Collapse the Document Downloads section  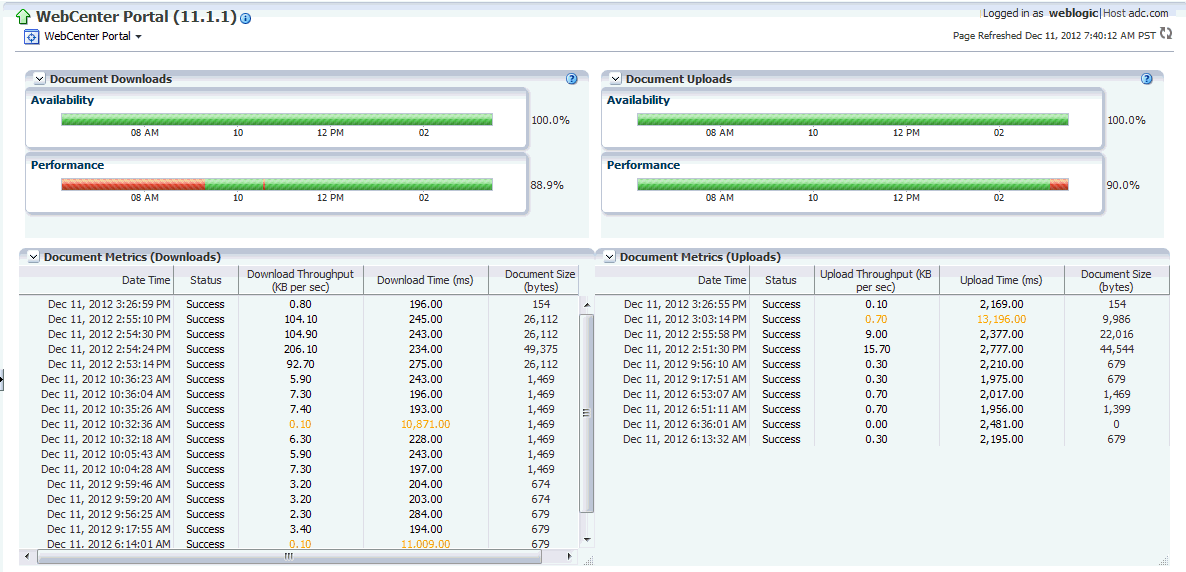(x=39, y=79)
